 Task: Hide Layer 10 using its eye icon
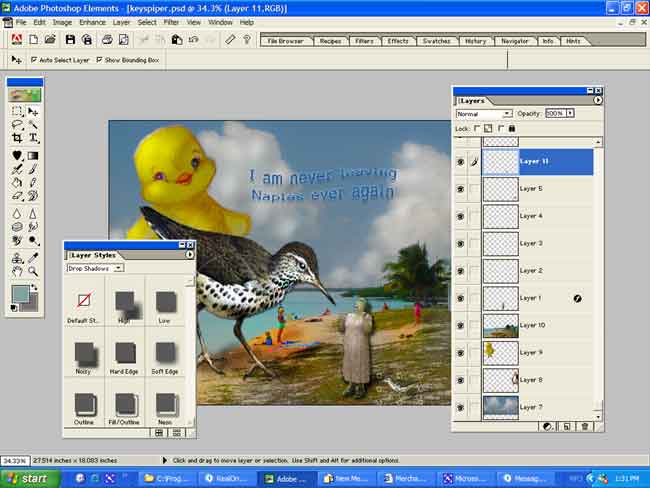[x=460, y=325]
